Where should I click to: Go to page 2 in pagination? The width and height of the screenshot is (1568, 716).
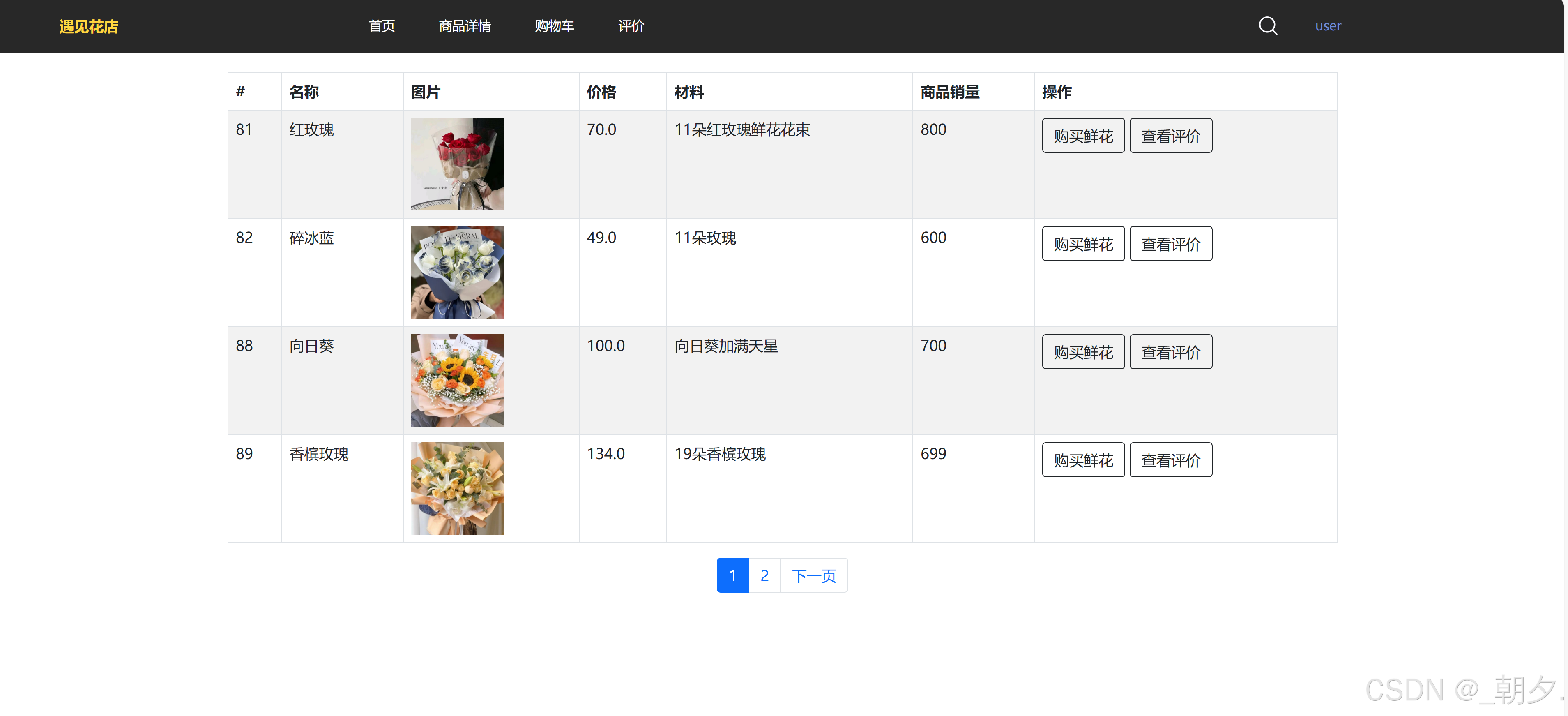pyautogui.click(x=764, y=575)
